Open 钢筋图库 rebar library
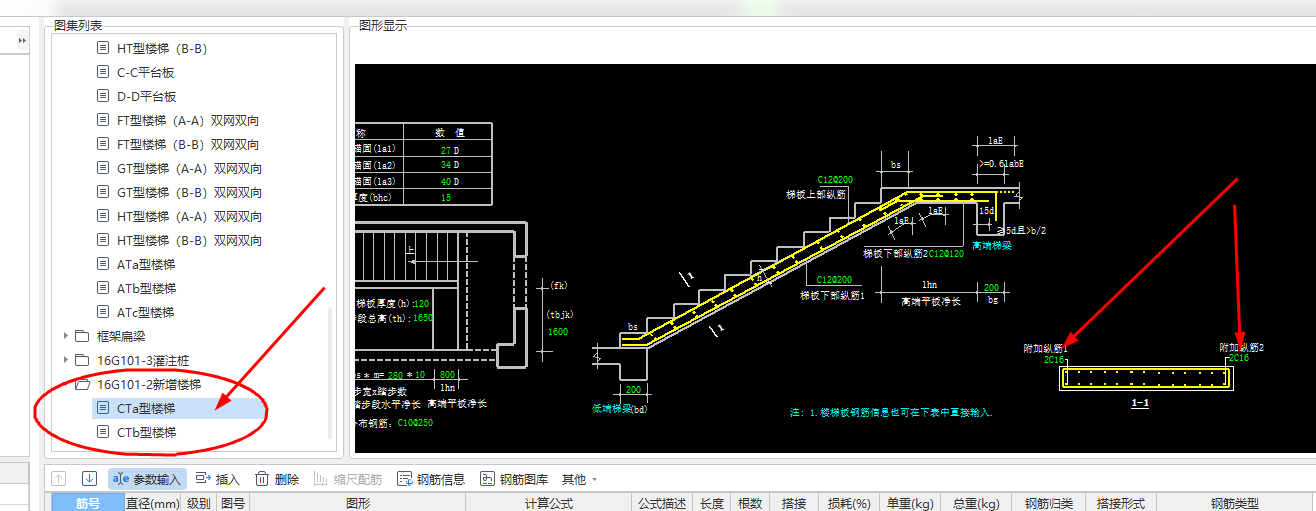The height and width of the screenshot is (511, 1316). pyautogui.click(x=514, y=479)
